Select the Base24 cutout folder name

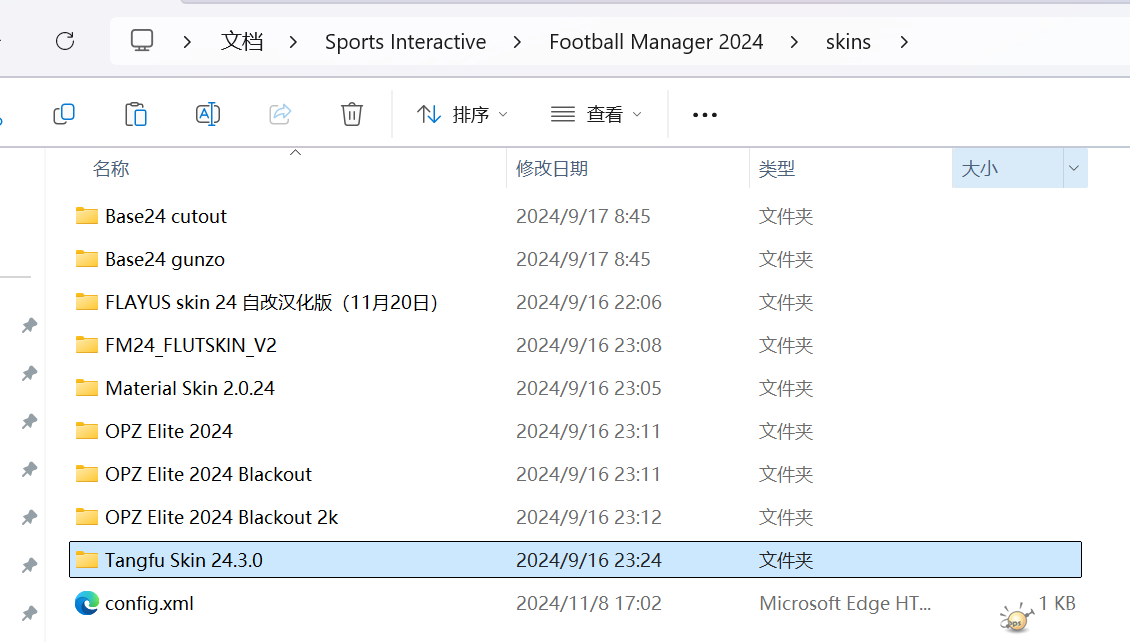(166, 216)
